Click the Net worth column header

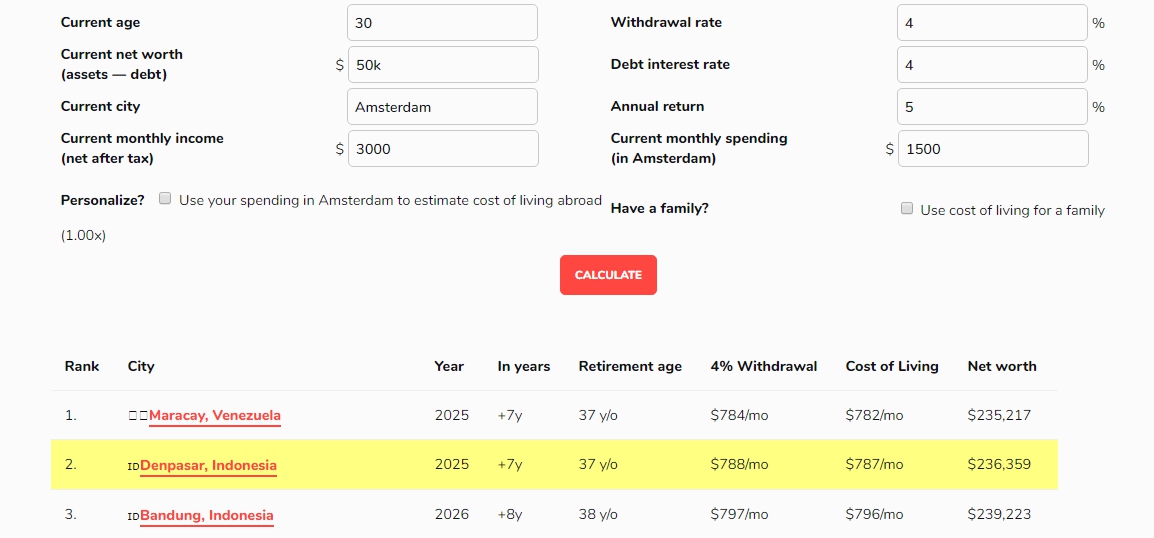coord(1002,367)
